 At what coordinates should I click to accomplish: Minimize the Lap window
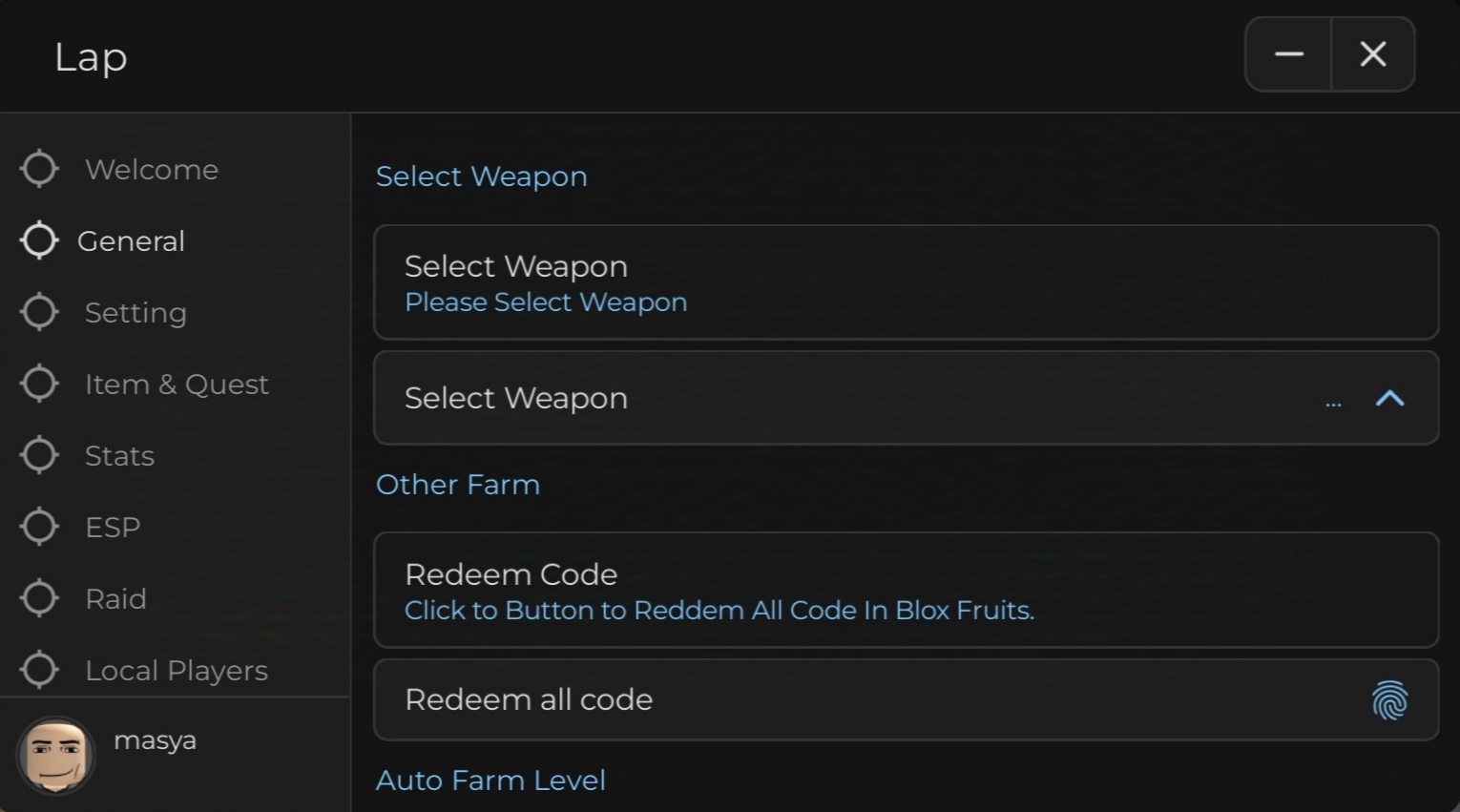(1288, 54)
